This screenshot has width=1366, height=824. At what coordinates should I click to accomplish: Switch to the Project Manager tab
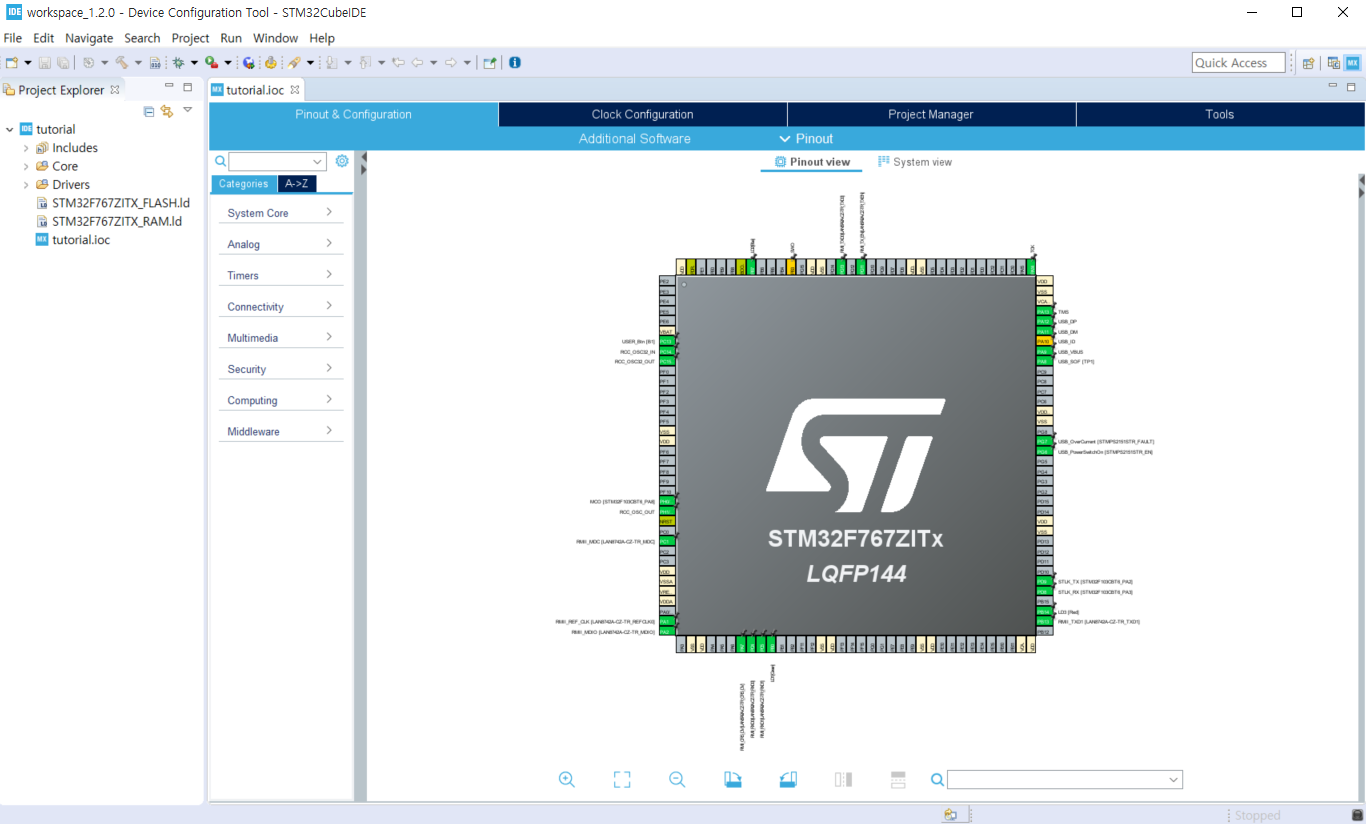[931, 114]
